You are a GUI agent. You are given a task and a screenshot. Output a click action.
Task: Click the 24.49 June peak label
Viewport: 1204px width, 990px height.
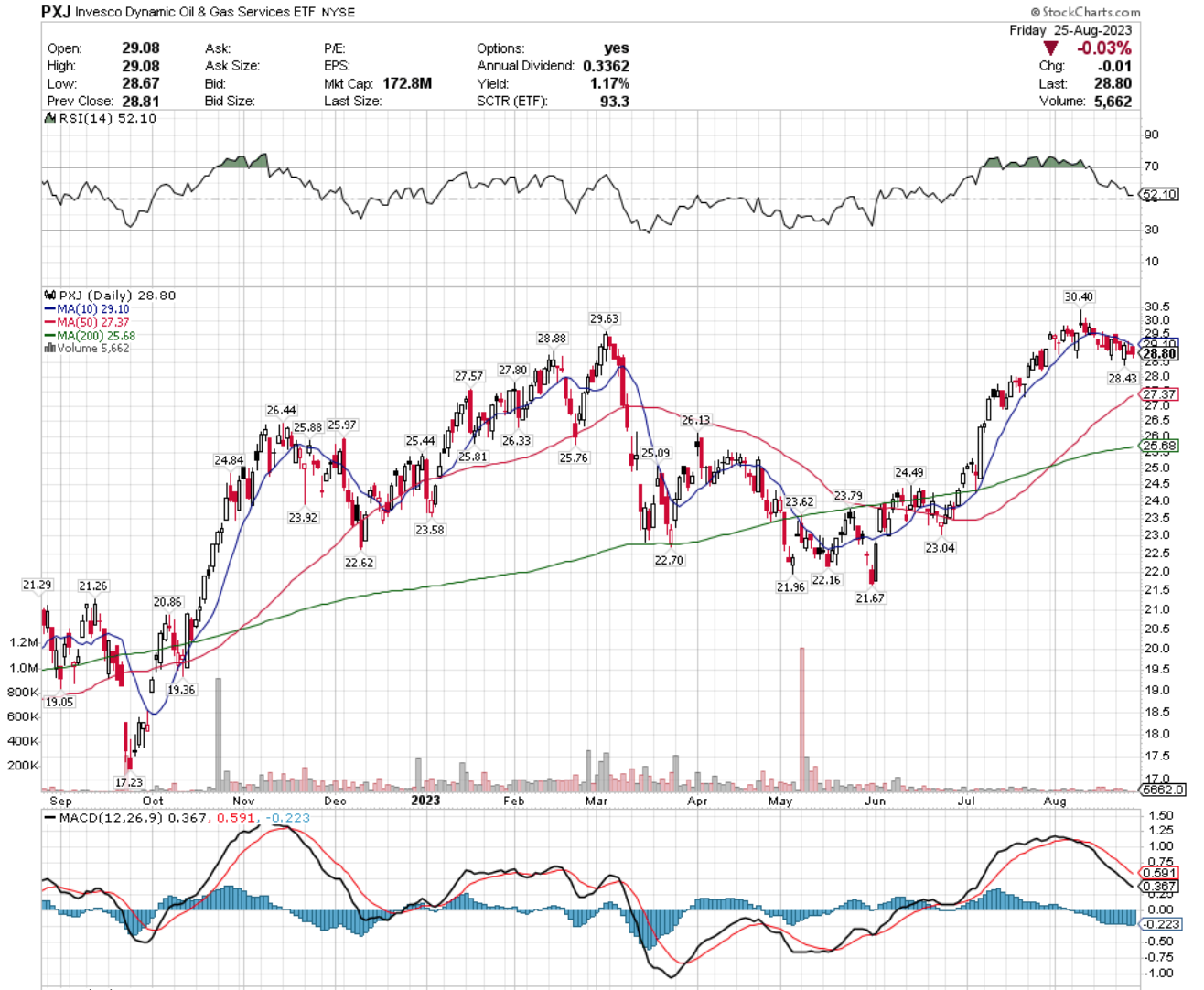pos(908,472)
